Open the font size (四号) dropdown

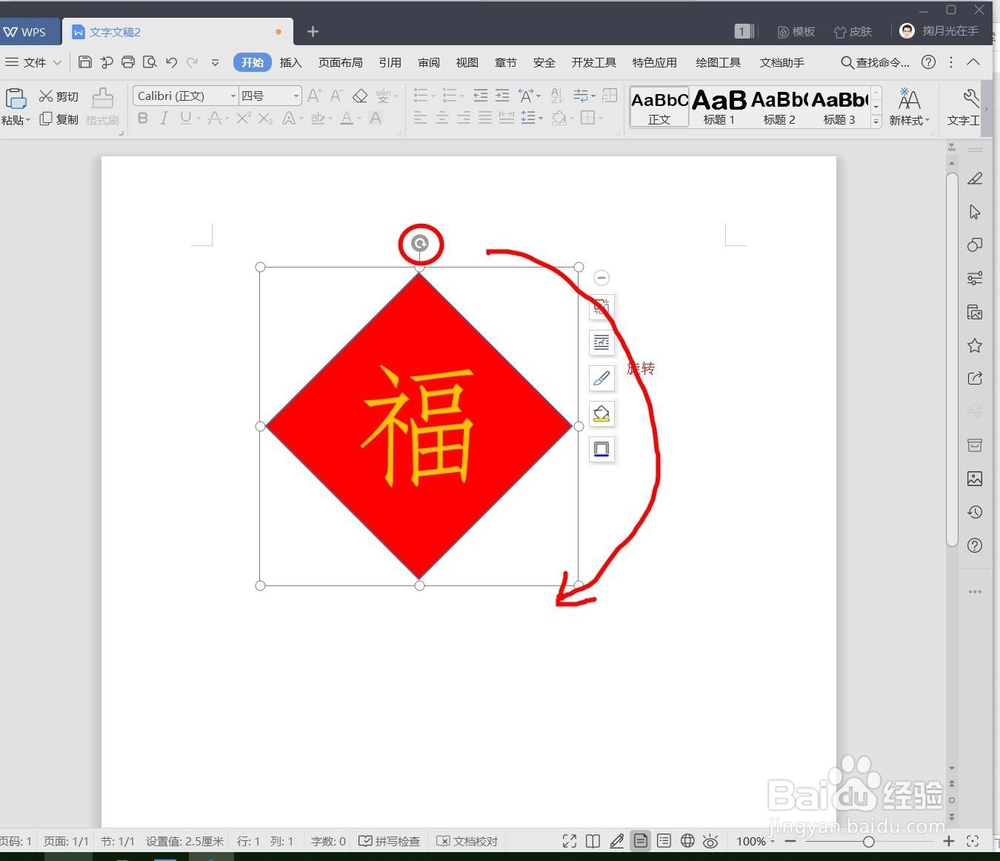[295, 96]
